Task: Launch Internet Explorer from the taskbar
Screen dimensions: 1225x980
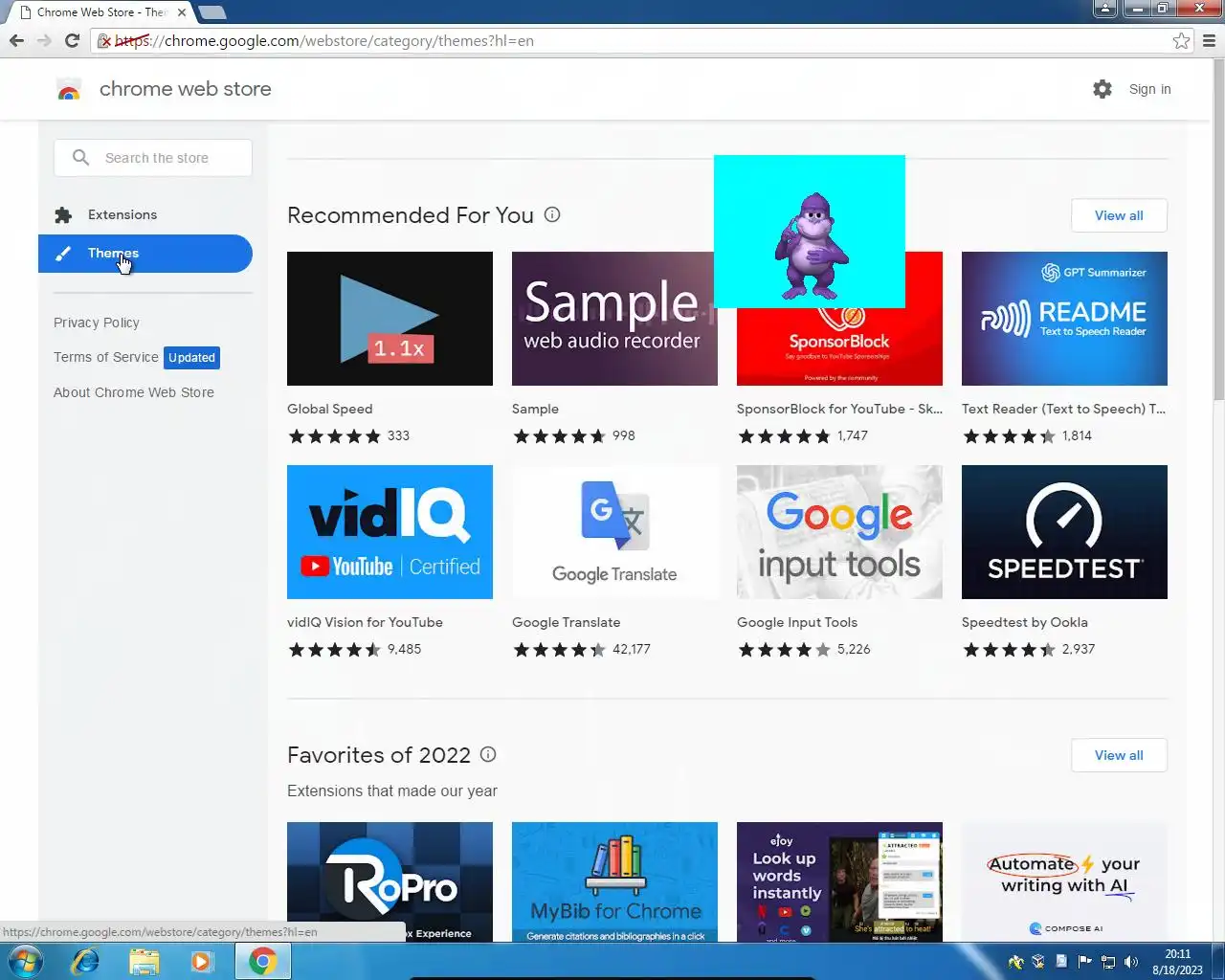Action: click(x=86, y=961)
